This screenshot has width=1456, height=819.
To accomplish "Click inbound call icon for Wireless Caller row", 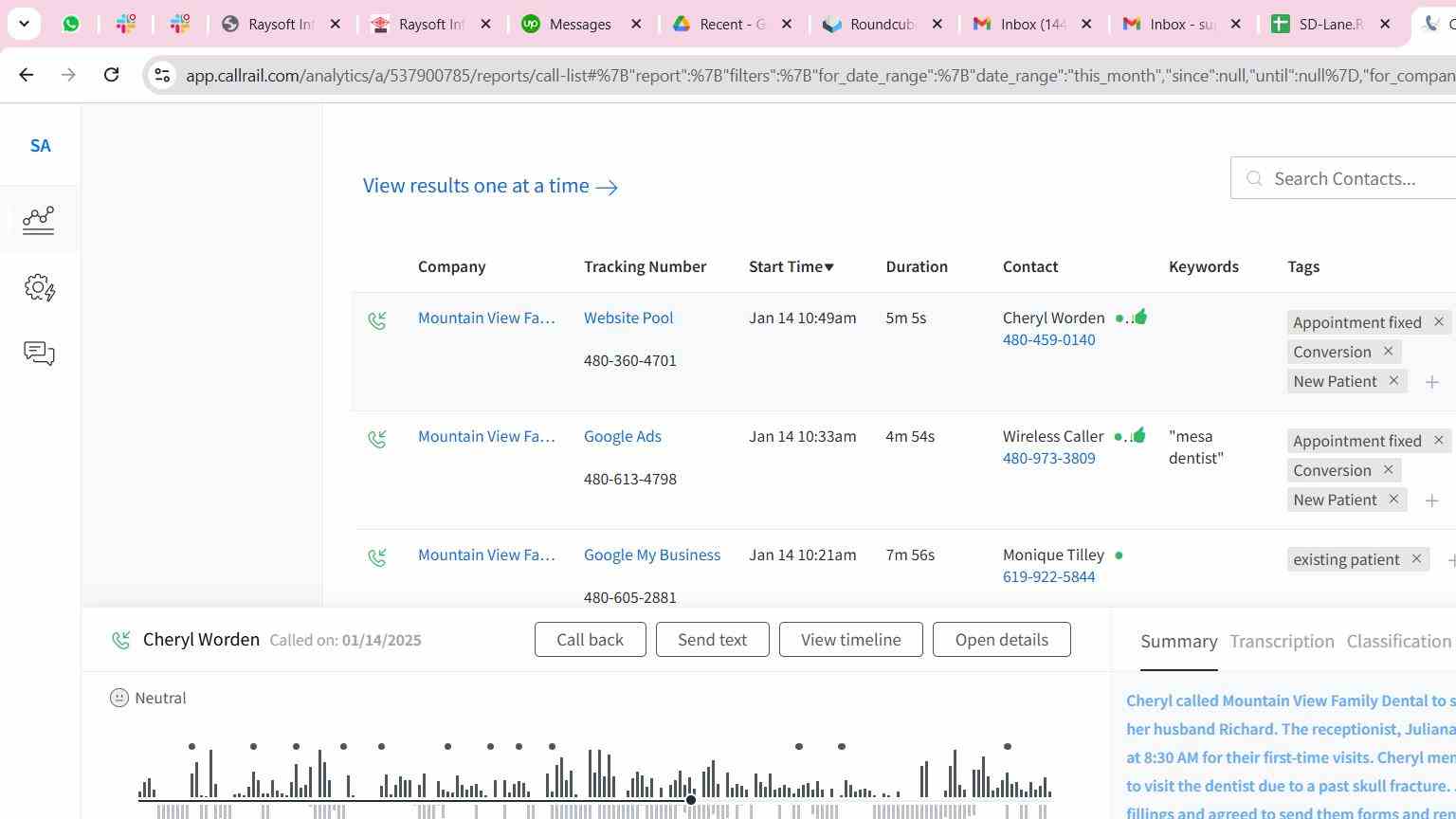I will pos(377,440).
